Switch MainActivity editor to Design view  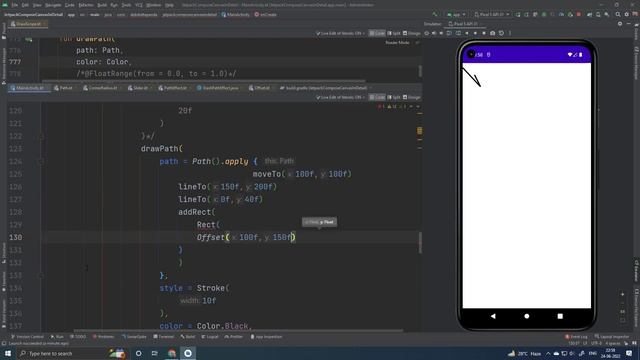point(411,97)
